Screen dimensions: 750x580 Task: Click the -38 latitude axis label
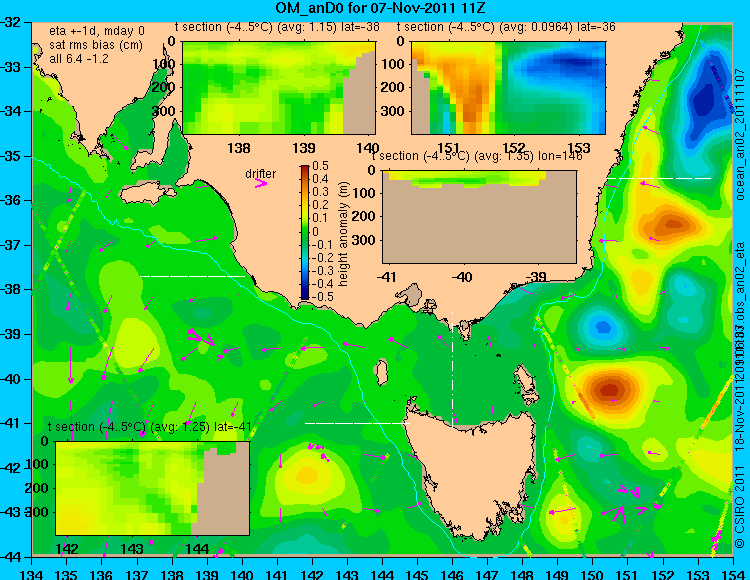click(11, 289)
